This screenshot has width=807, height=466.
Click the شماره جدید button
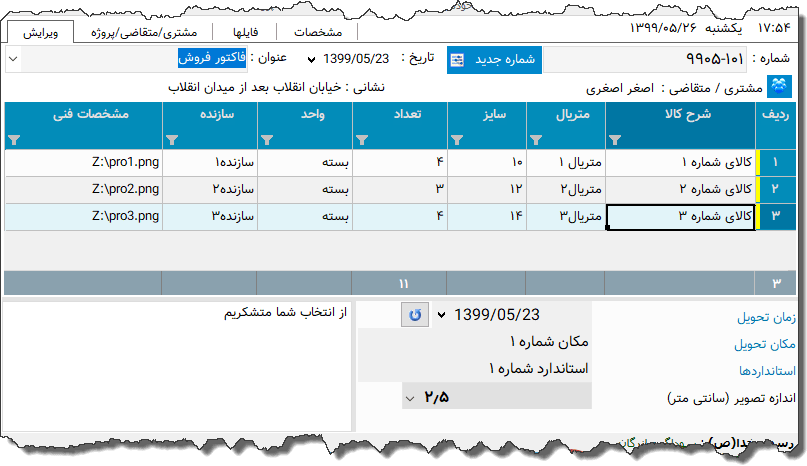click(494, 60)
